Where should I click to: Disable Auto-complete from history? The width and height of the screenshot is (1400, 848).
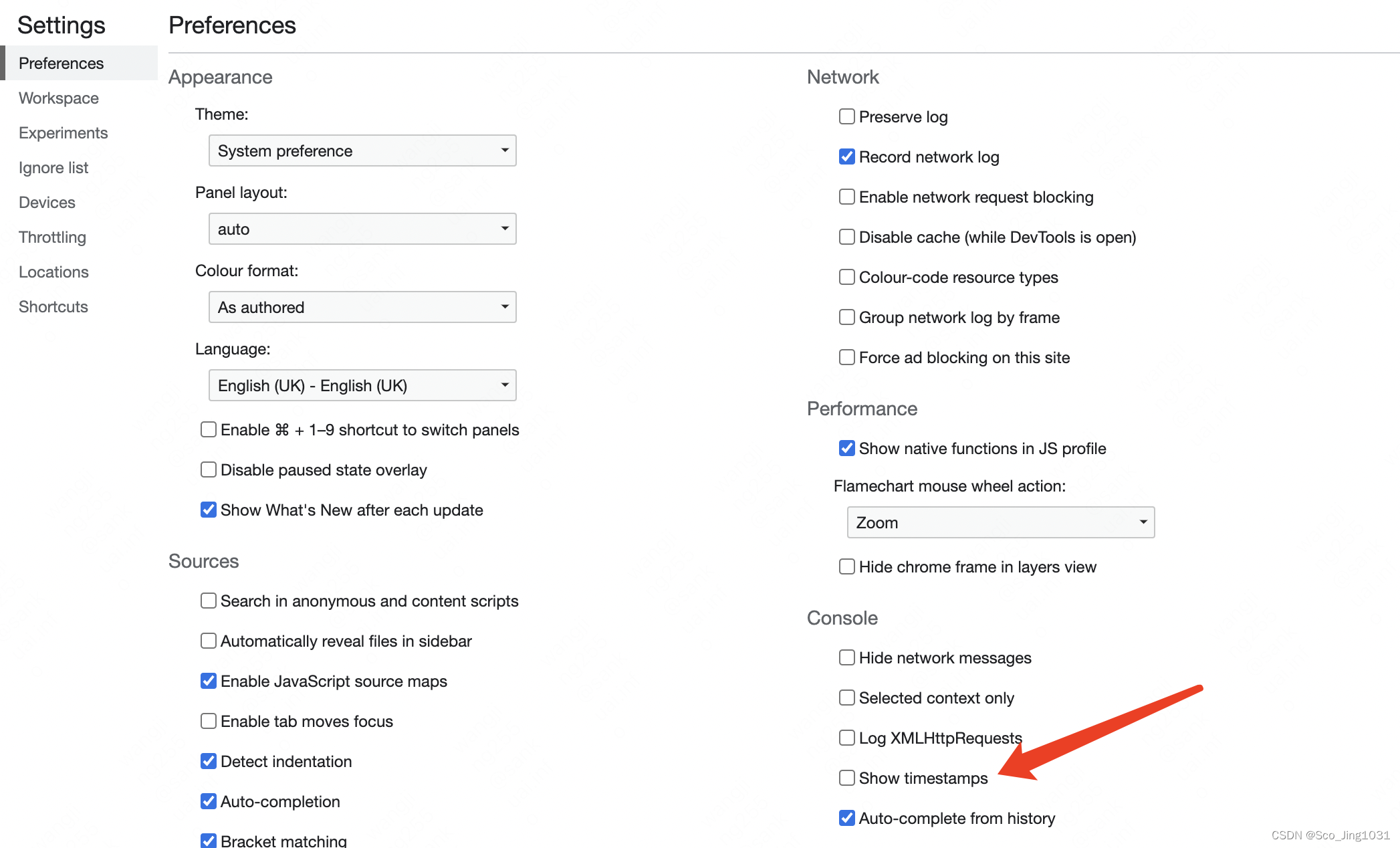(x=846, y=818)
